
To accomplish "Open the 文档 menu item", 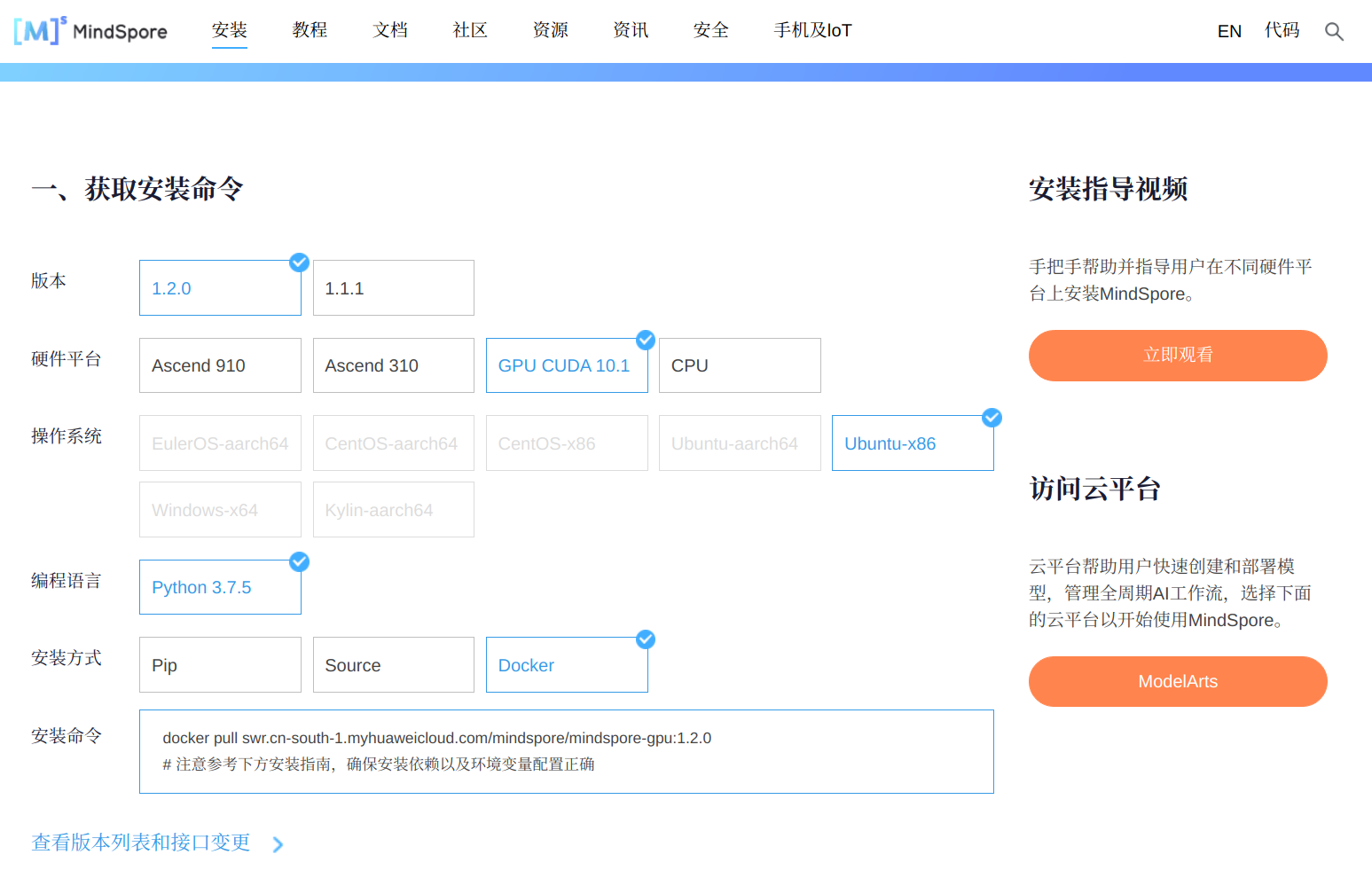I will pyautogui.click(x=390, y=30).
